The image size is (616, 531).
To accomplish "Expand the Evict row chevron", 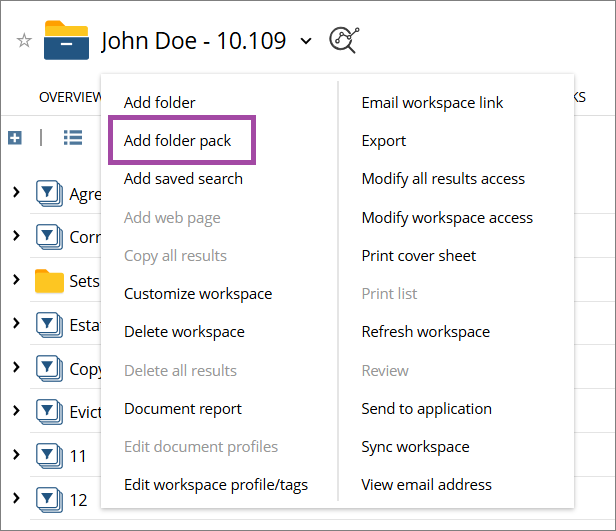I will (x=16, y=411).
